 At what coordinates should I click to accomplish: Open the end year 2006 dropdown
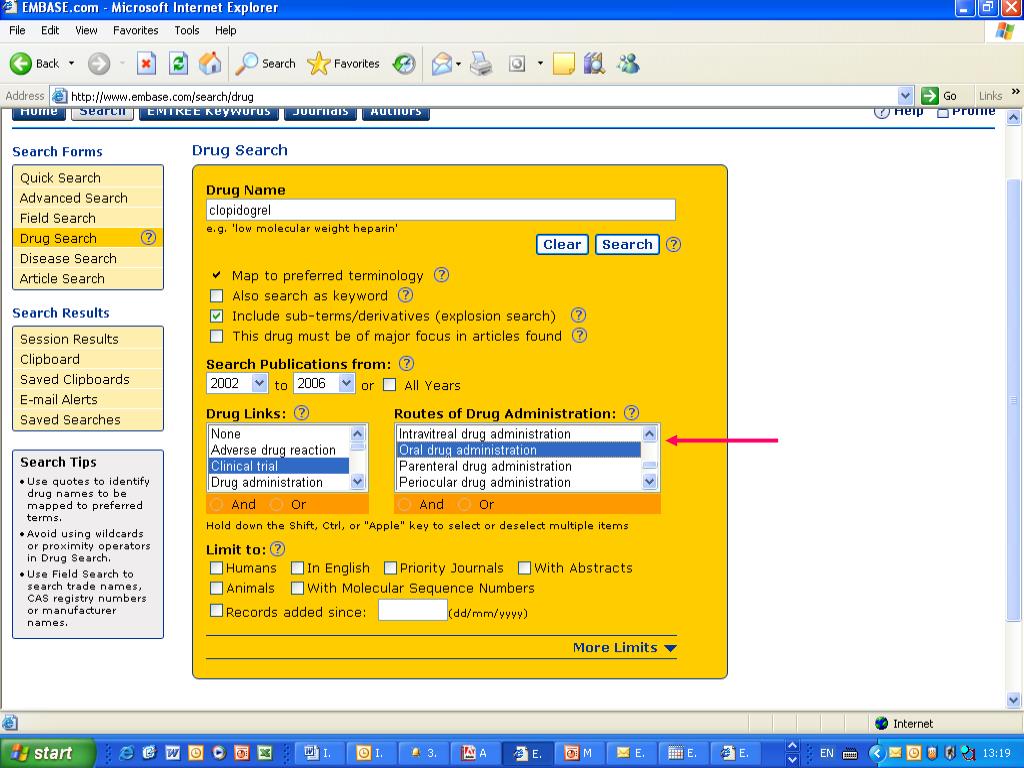(x=346, y=383)
